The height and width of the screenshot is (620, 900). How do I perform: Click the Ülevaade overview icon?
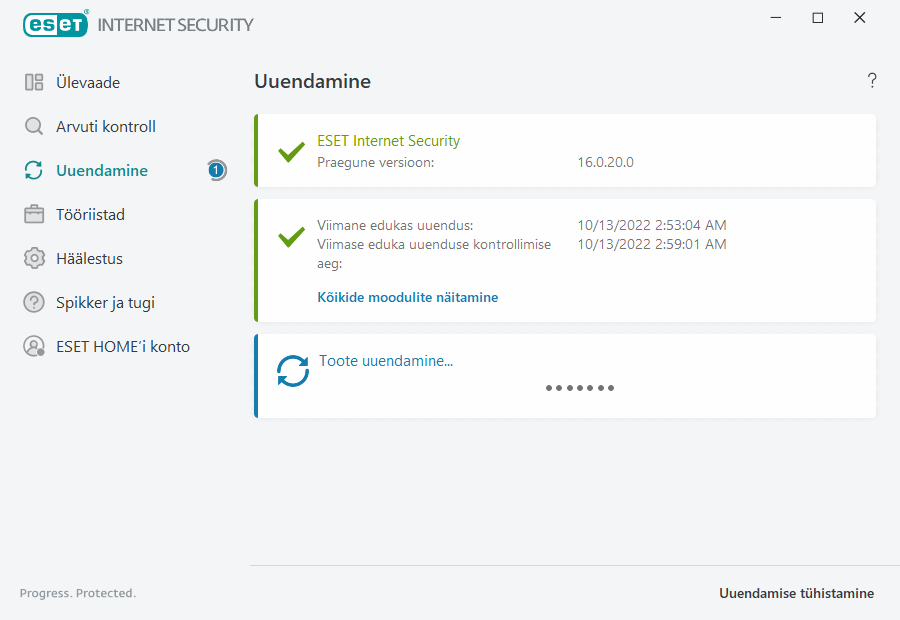tap(34, 83)
